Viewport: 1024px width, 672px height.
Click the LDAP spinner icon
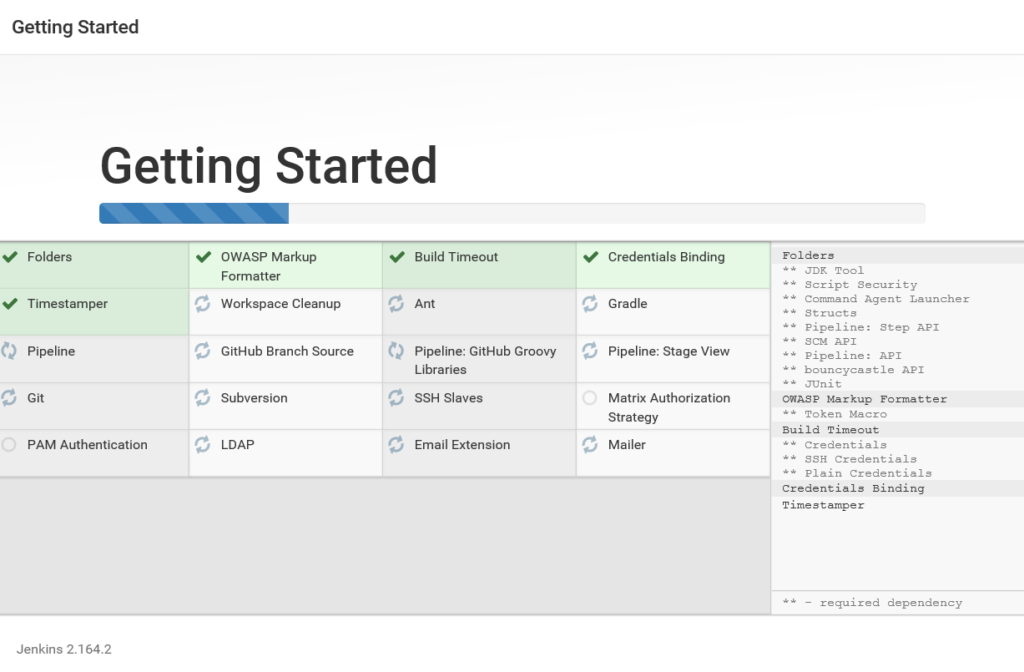point(202,445)
